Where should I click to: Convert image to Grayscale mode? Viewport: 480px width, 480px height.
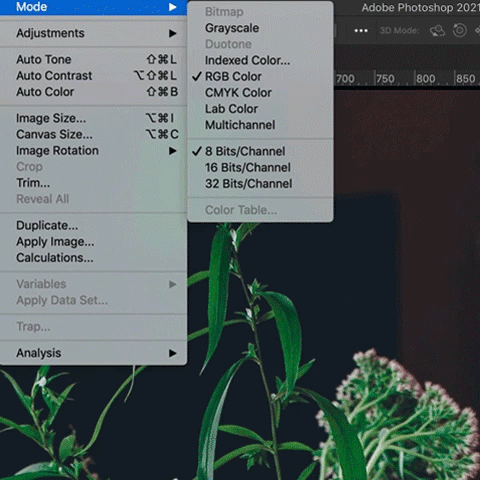pos(232,28)
